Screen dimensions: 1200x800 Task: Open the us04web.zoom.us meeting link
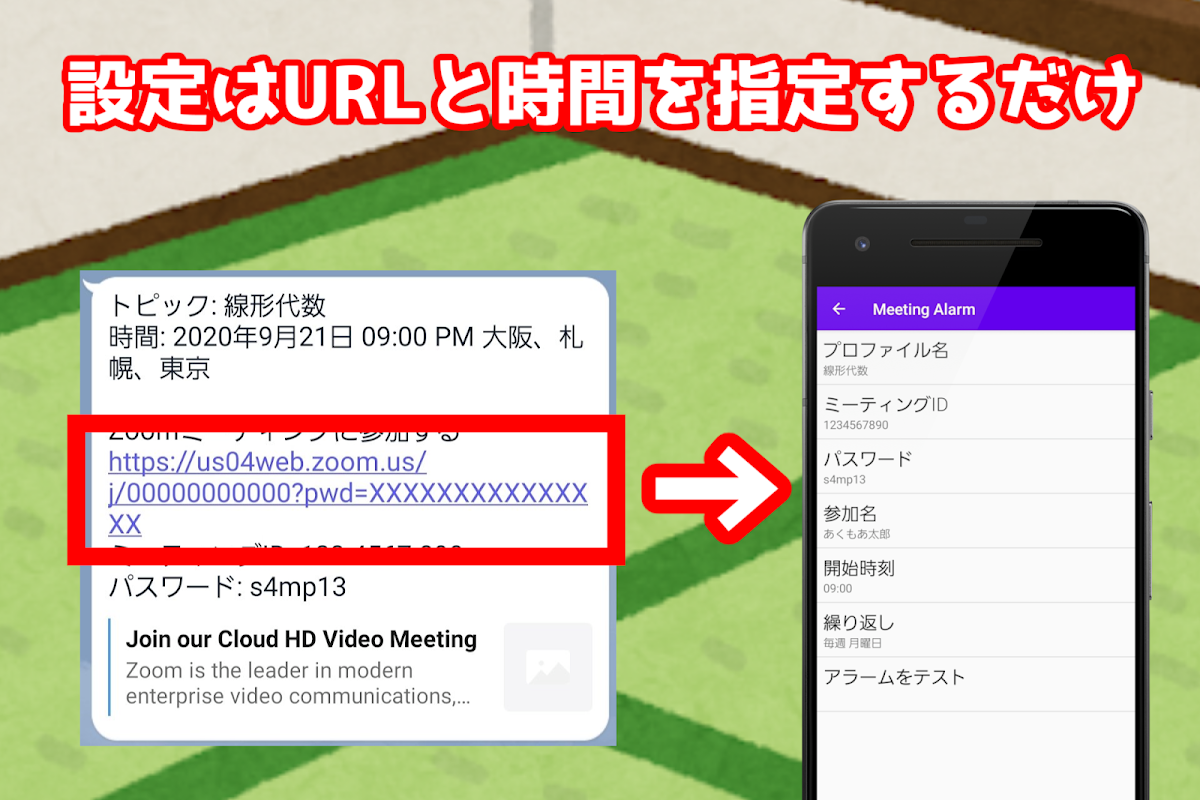[x=347, y=493]
